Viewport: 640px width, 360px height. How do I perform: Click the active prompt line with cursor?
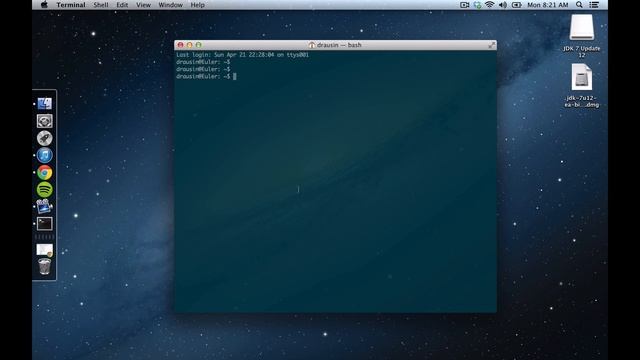pyautogui.click(x=206, y=76)
